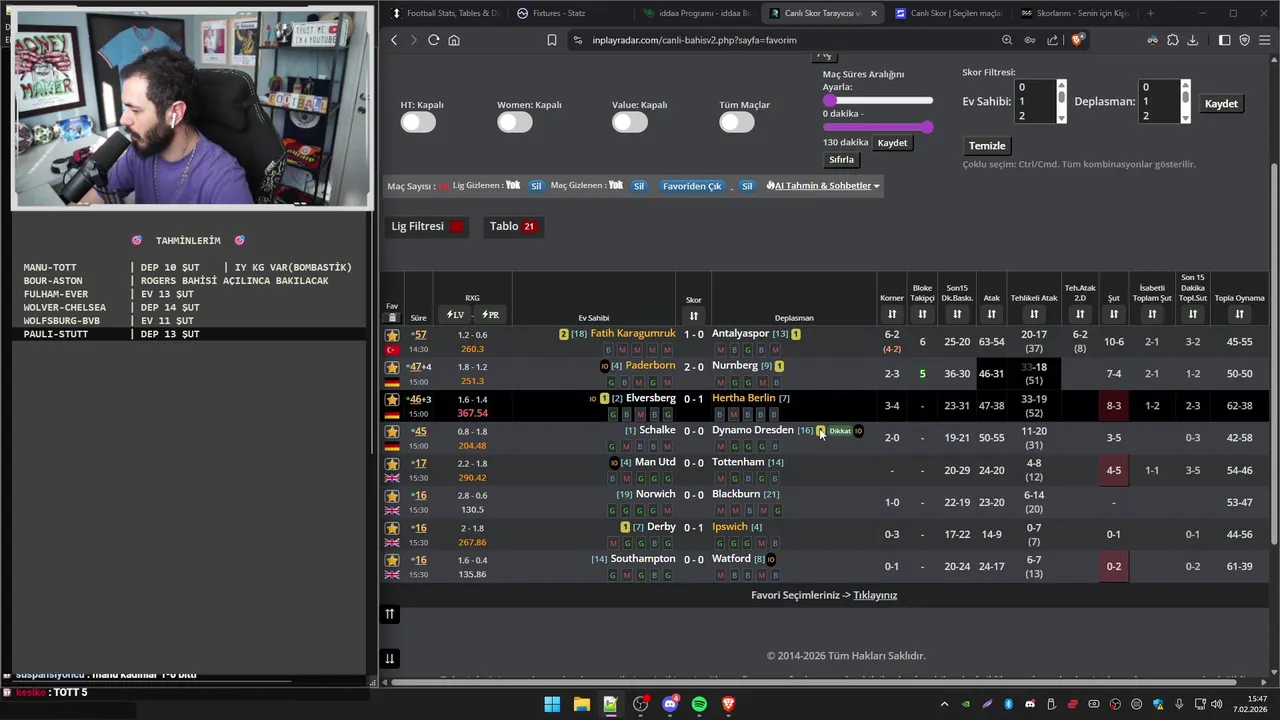Open the Lig Filtresi button

[x=428, y=227]
